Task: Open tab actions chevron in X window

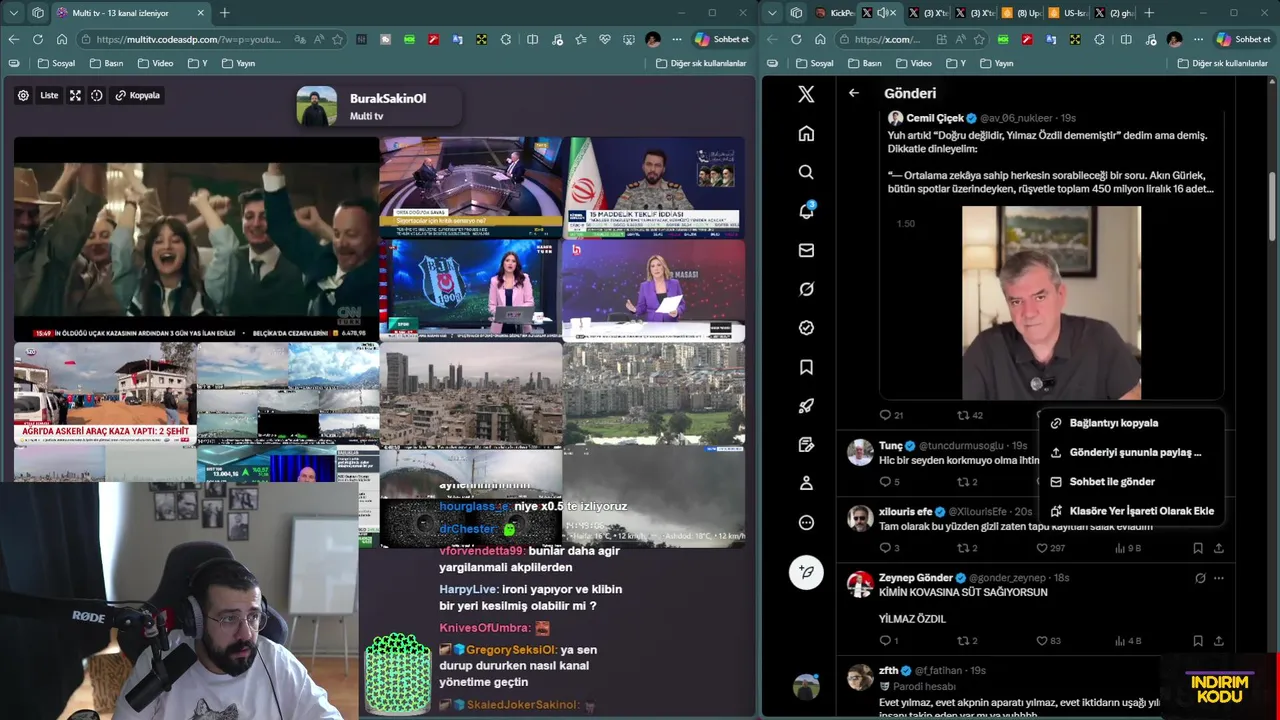Action: 771,13
